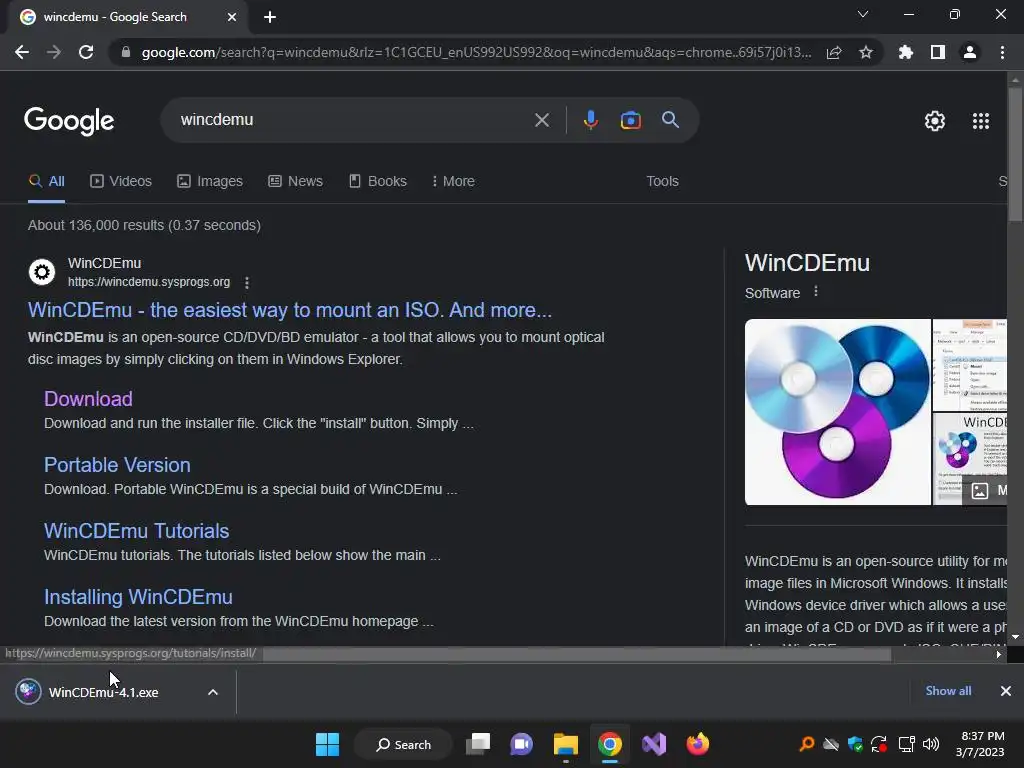1024x768 pixels.
Task: Click the browser forward arrow
Action: (x=54, y=52)
